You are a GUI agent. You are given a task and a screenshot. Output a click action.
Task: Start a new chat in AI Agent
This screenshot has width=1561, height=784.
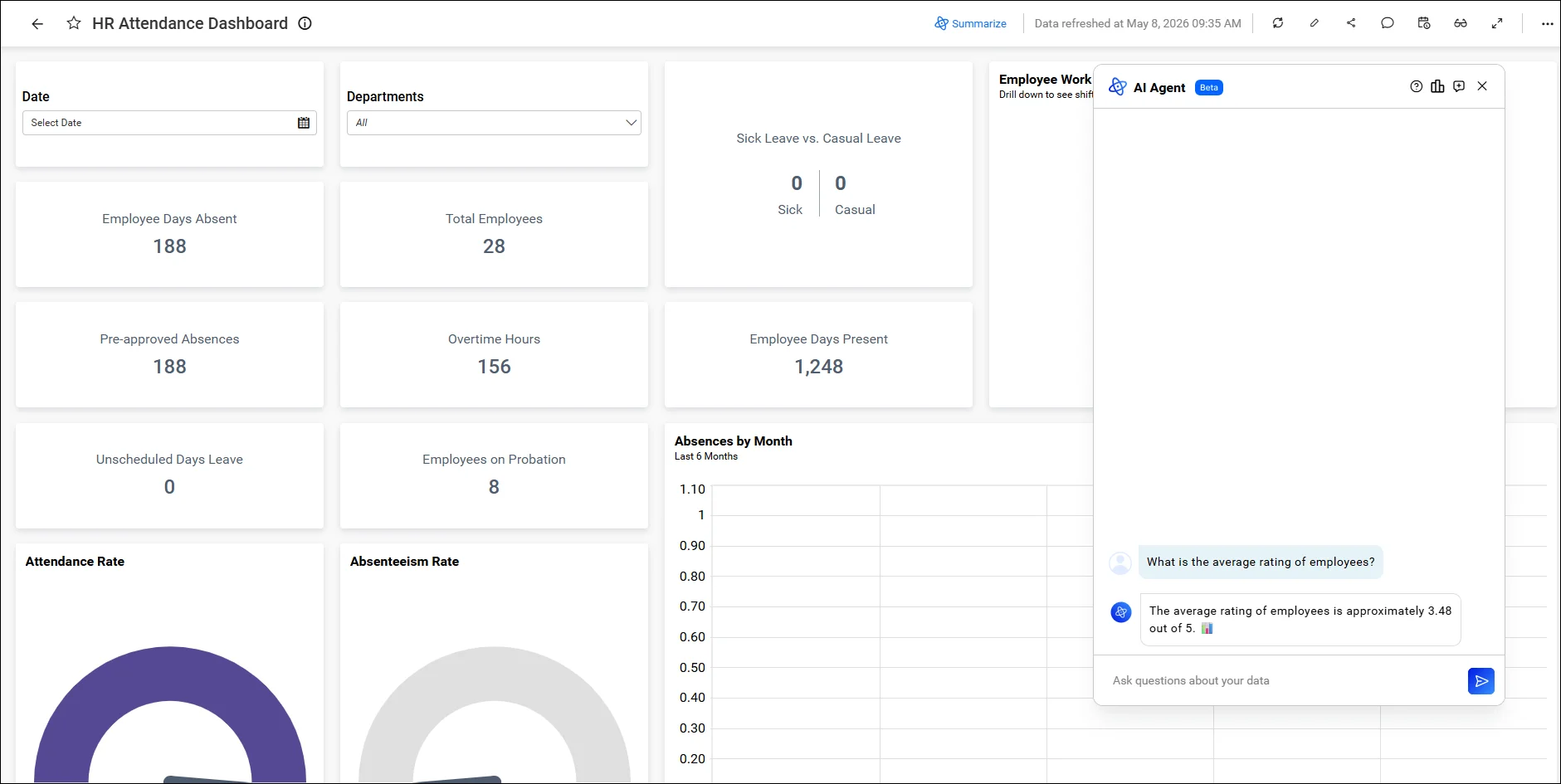[x=1460, y=86]
